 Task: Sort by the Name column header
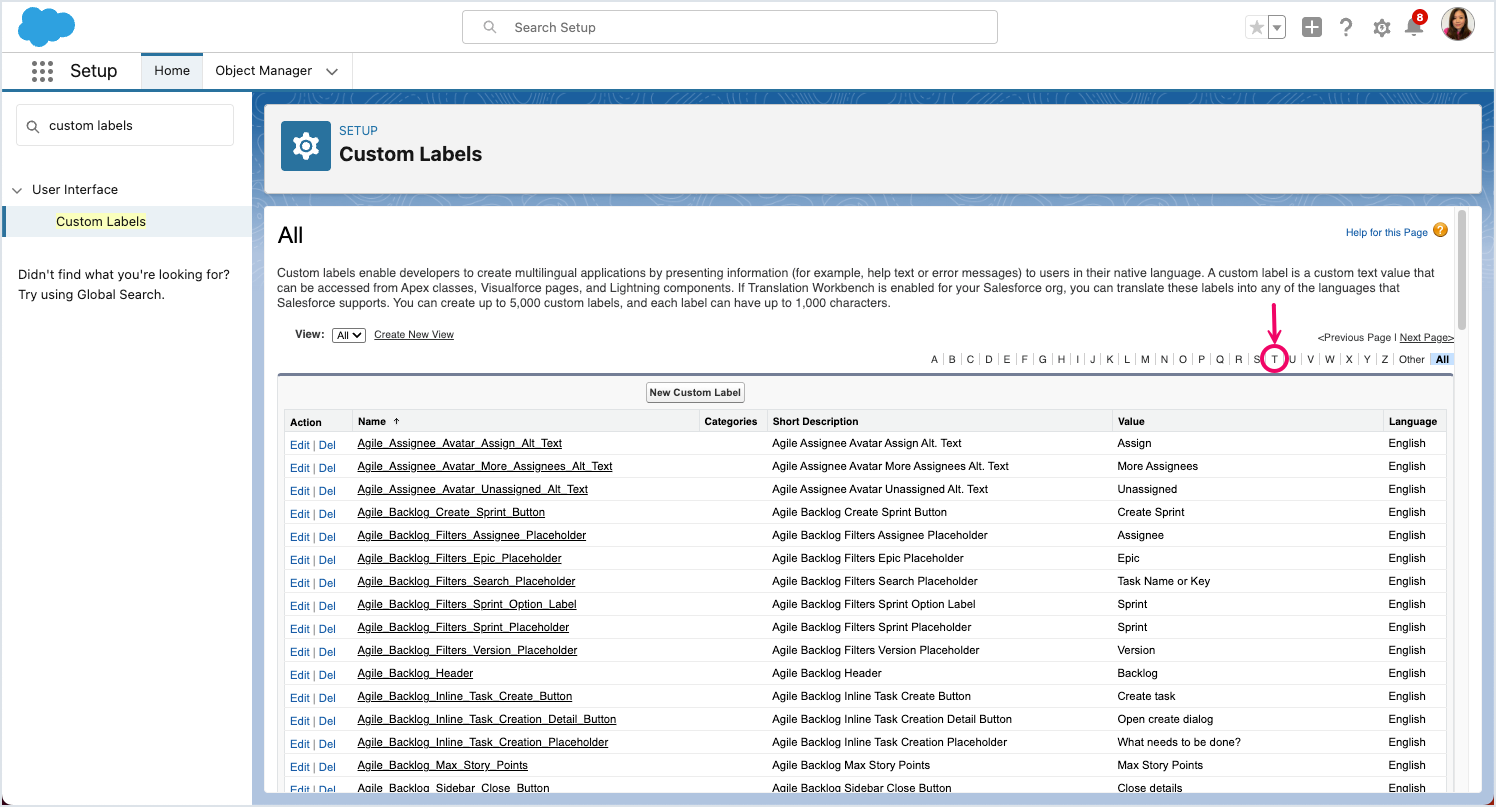pyautogui.click(x=372, y=422)
